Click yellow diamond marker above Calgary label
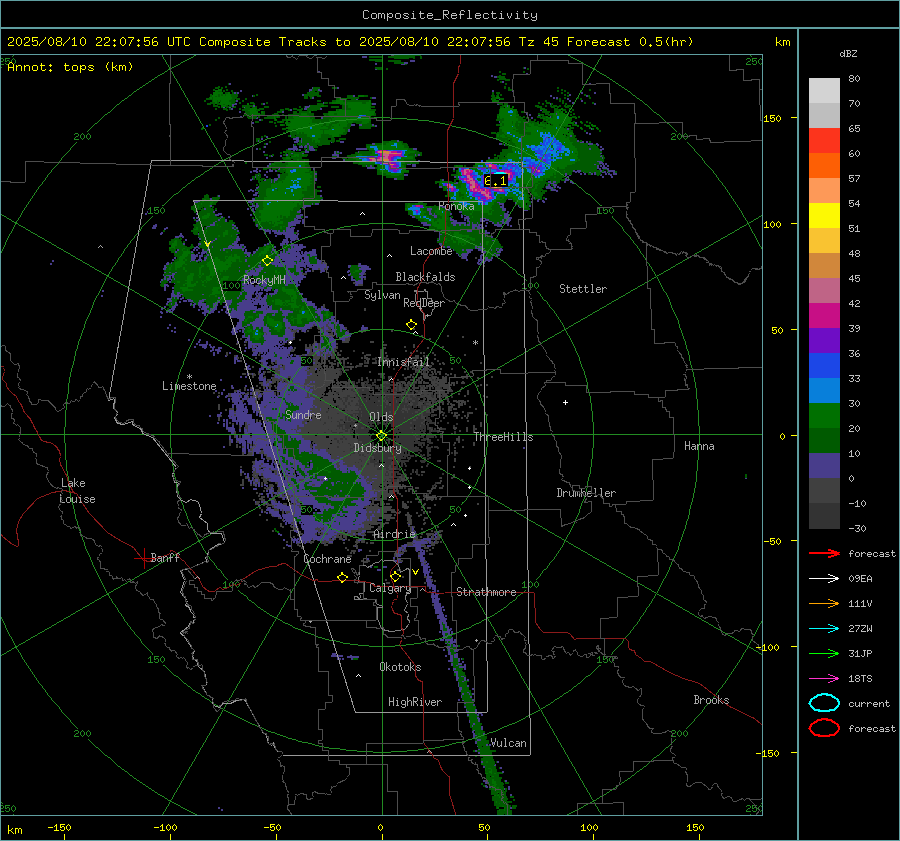This screenshot has height=841, width=900. click(395, 576)
